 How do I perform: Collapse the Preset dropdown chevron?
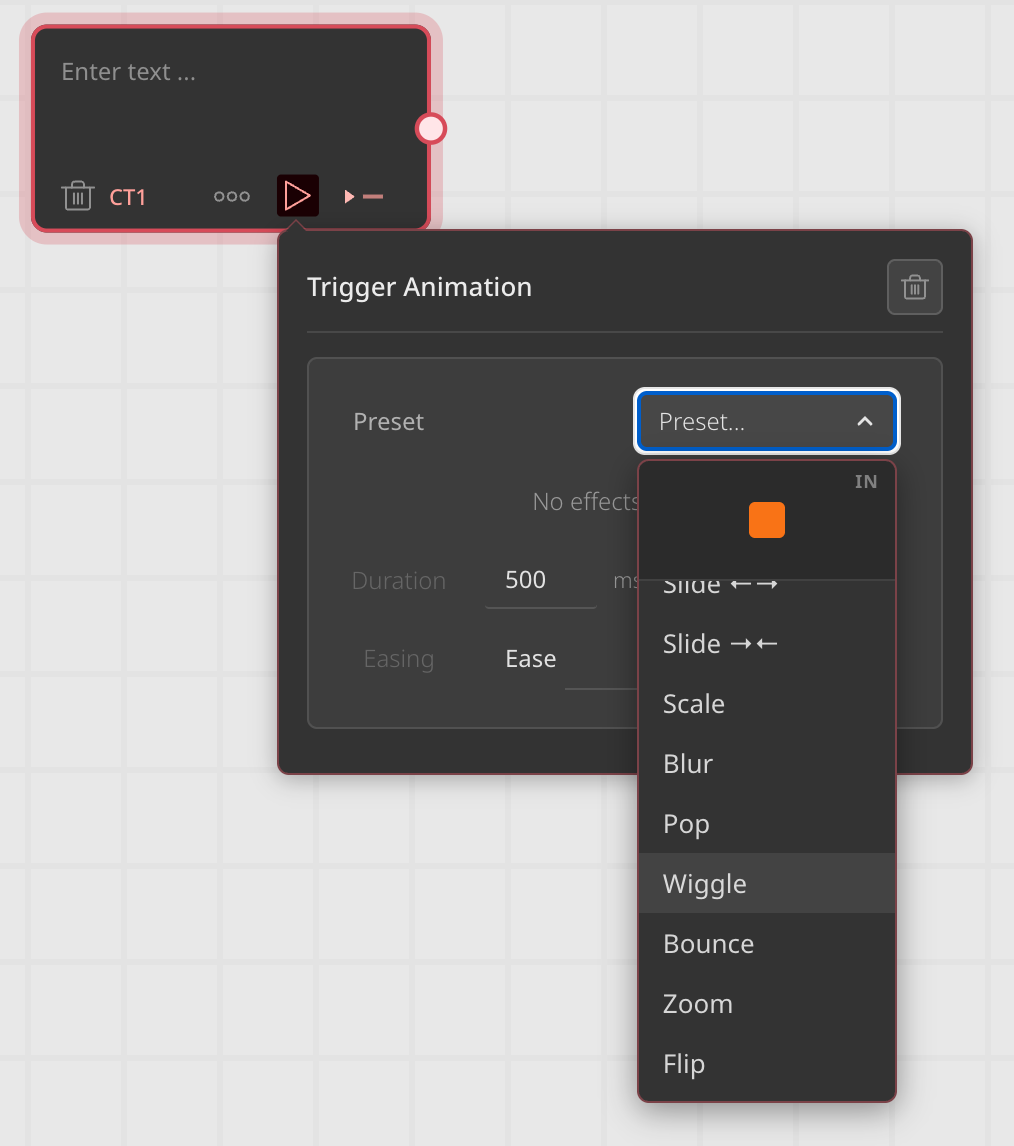coord(864,421)
